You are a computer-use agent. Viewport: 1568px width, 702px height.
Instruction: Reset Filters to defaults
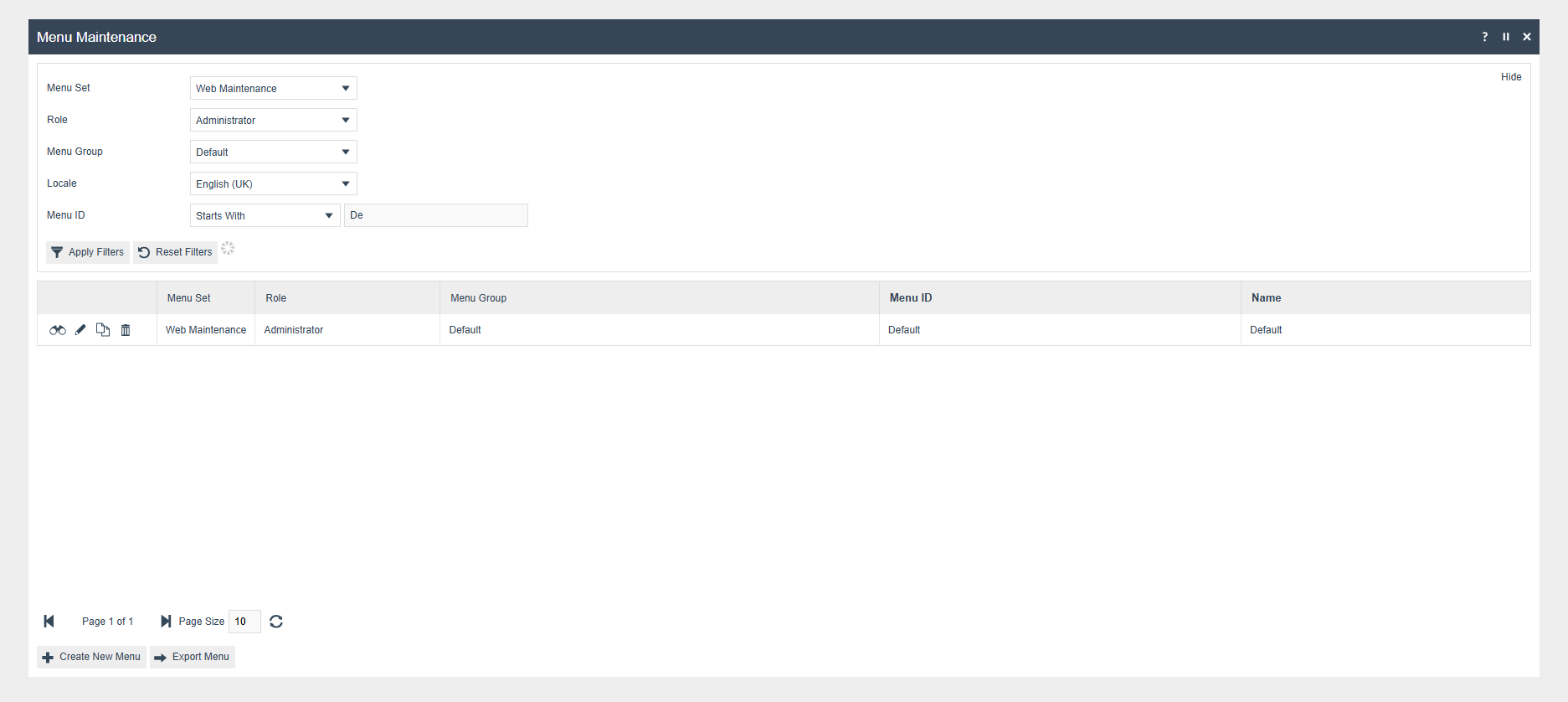click(x=176, y=252)
